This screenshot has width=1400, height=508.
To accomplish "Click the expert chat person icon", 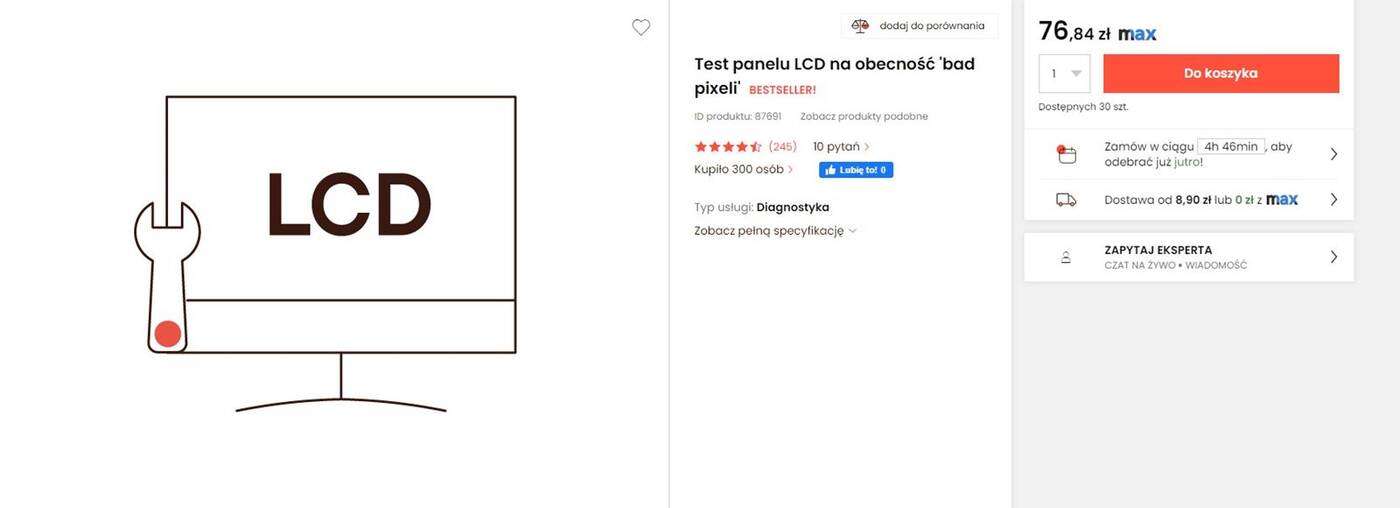I will point(1066,258).
